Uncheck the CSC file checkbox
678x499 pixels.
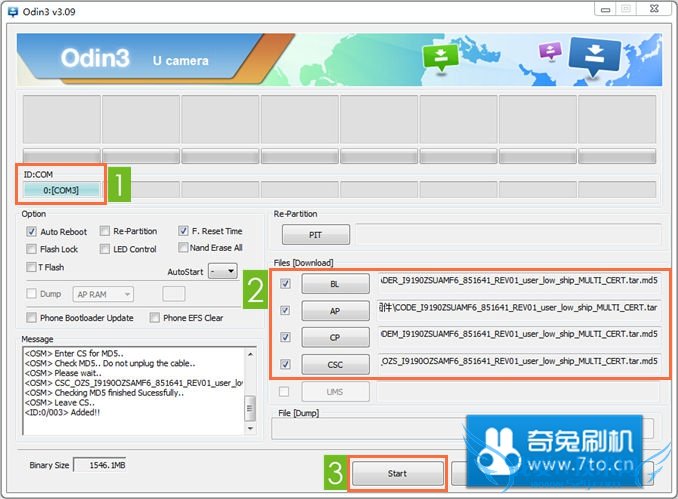285,364
